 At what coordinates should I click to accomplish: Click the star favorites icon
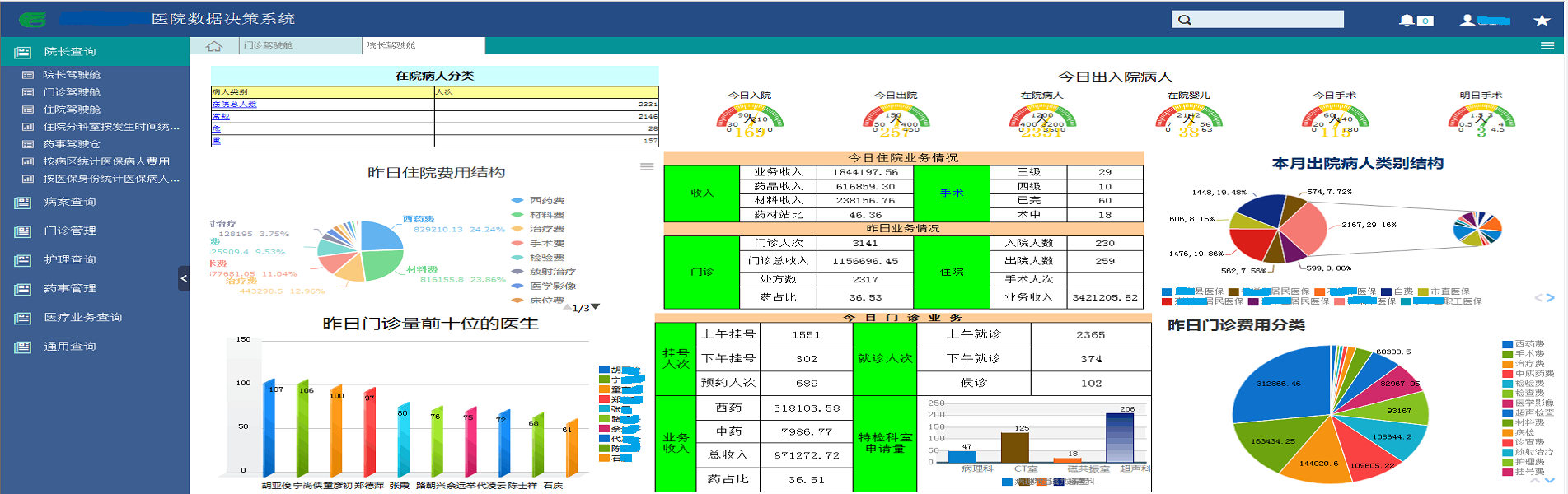coord(1542,20)
